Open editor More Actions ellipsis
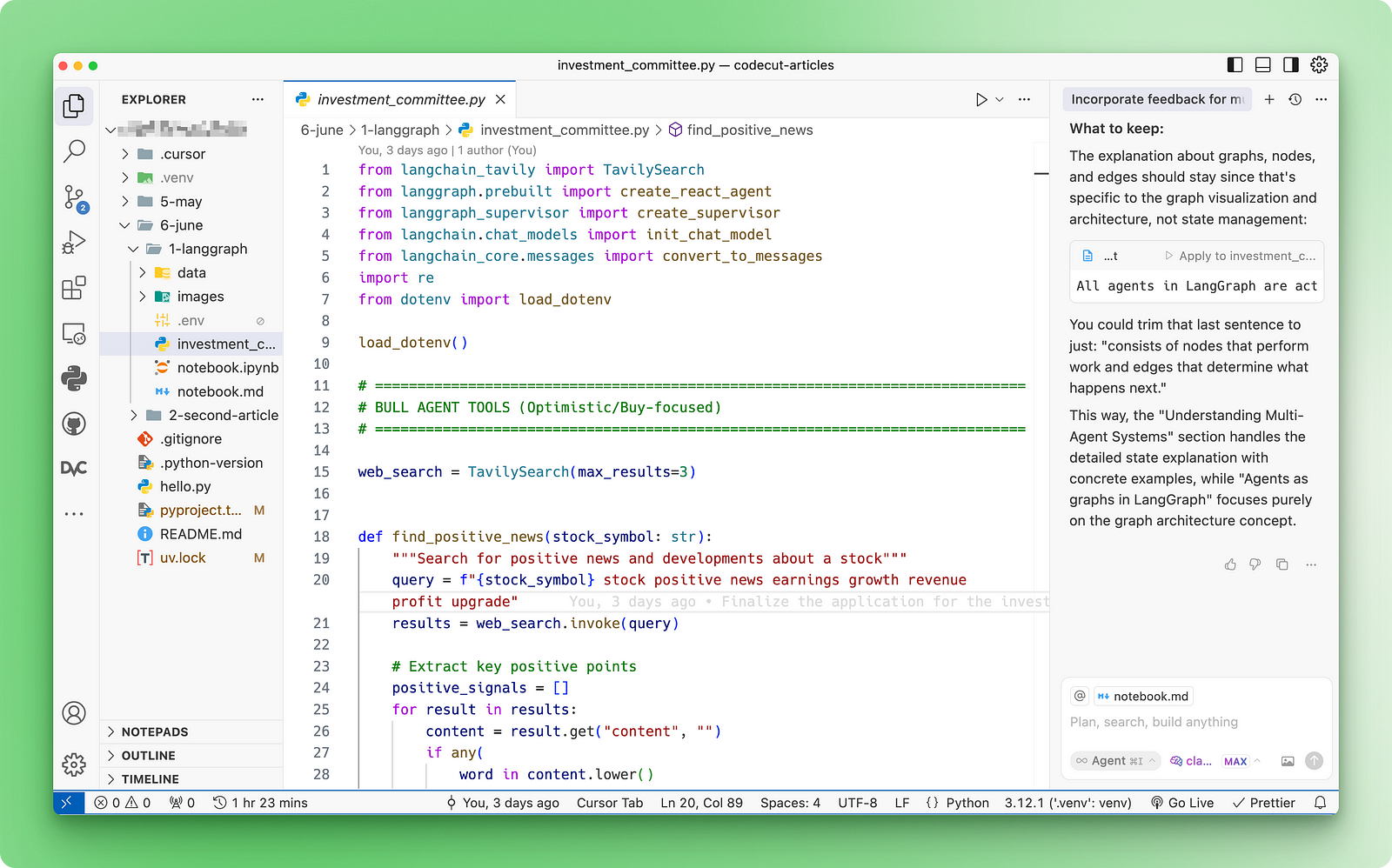1392x868 pixels. click(x=1025, y=100)
